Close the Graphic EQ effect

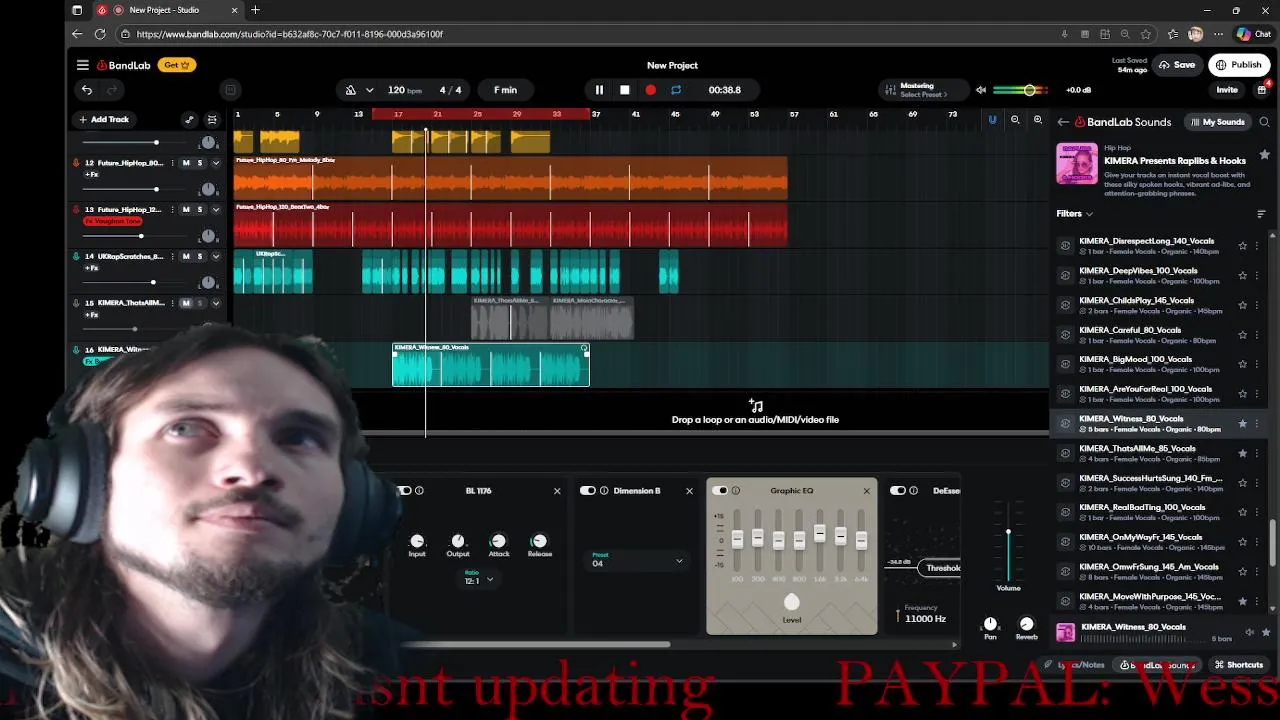(866, 491)
